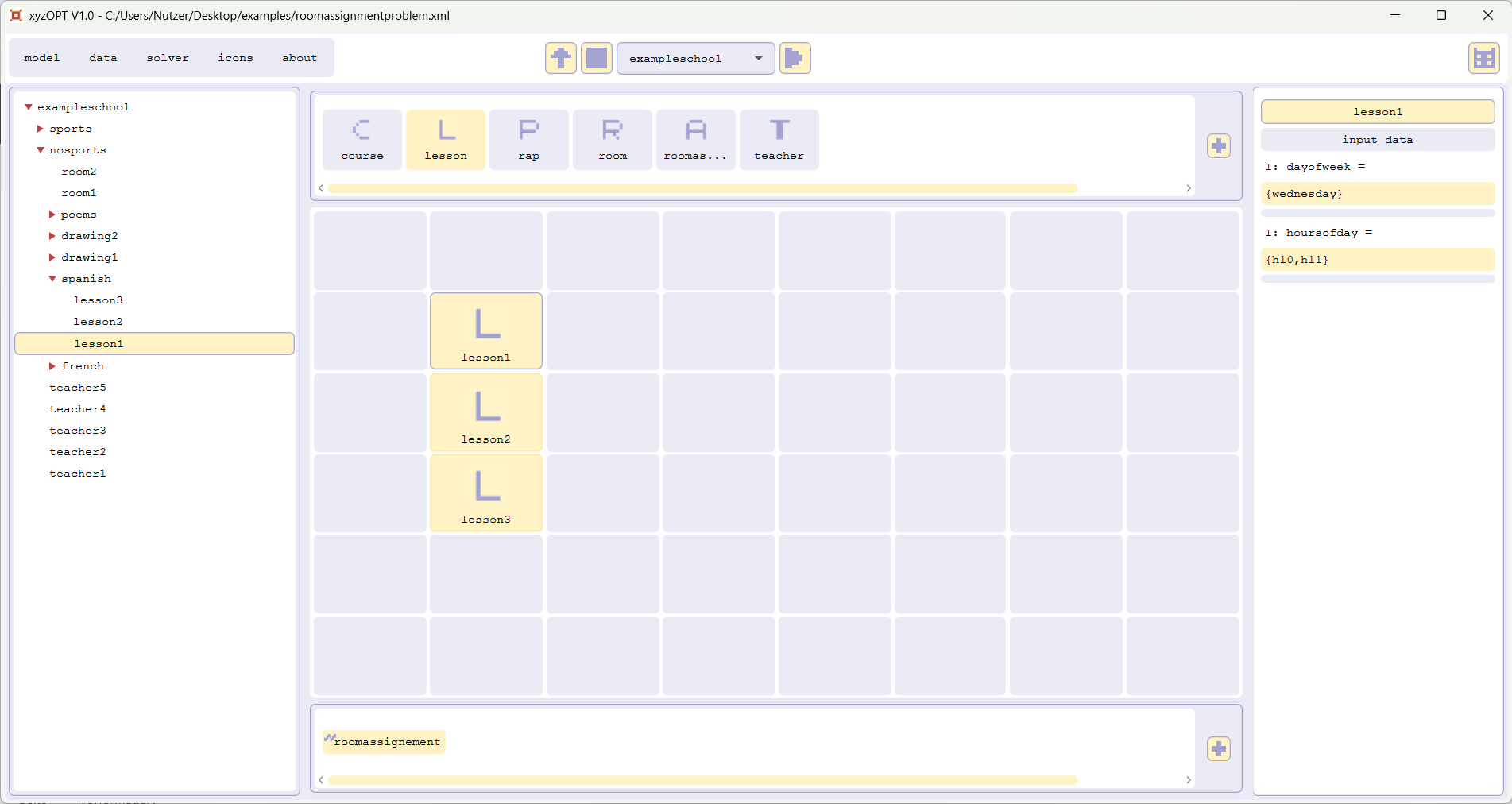Select the teacher class icon
The width and height of the screenshot is (1512, 804).
click(779, 140)
